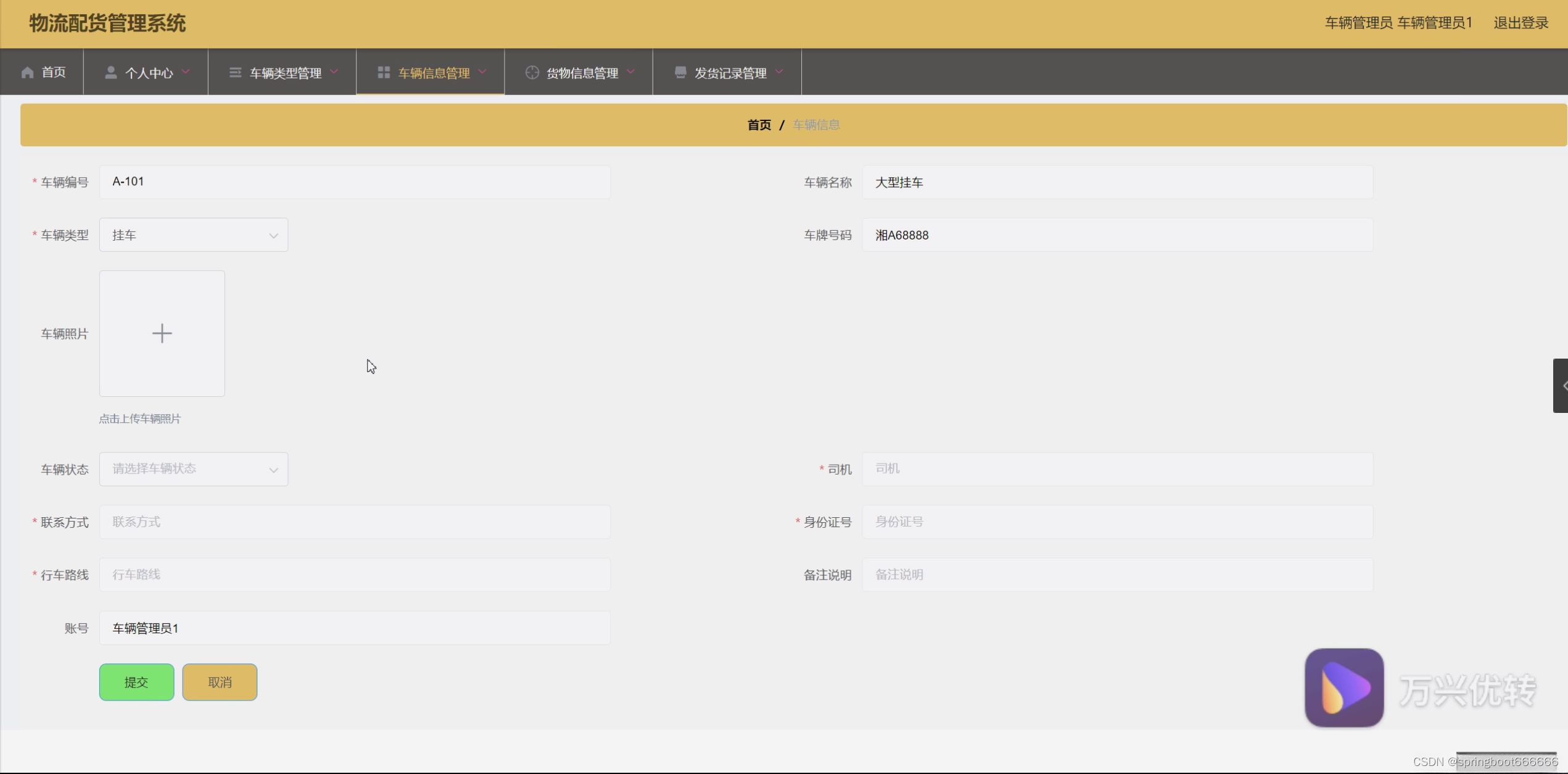Click the person icon beside 个人中心

click(x=111, y=73)
